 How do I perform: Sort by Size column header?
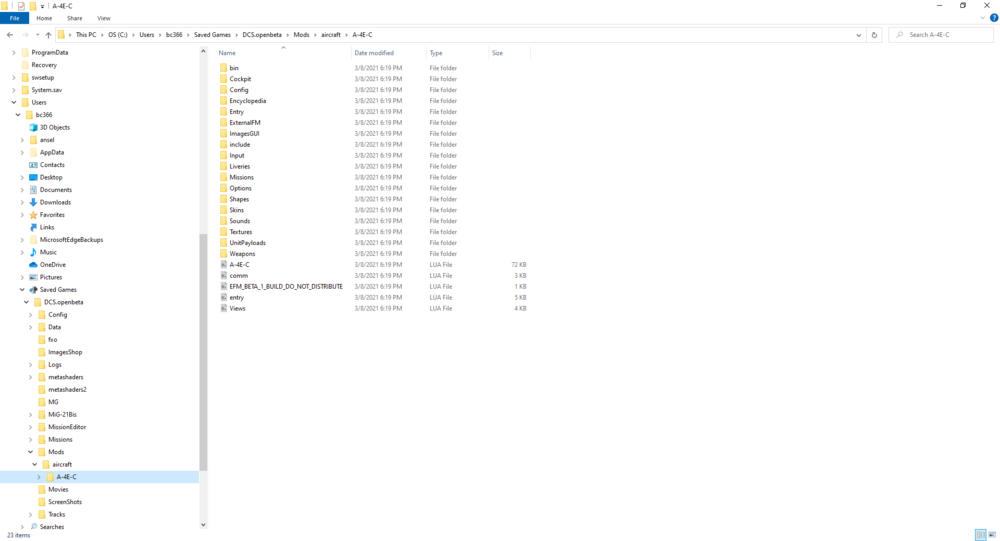click(x=509, y=53)
